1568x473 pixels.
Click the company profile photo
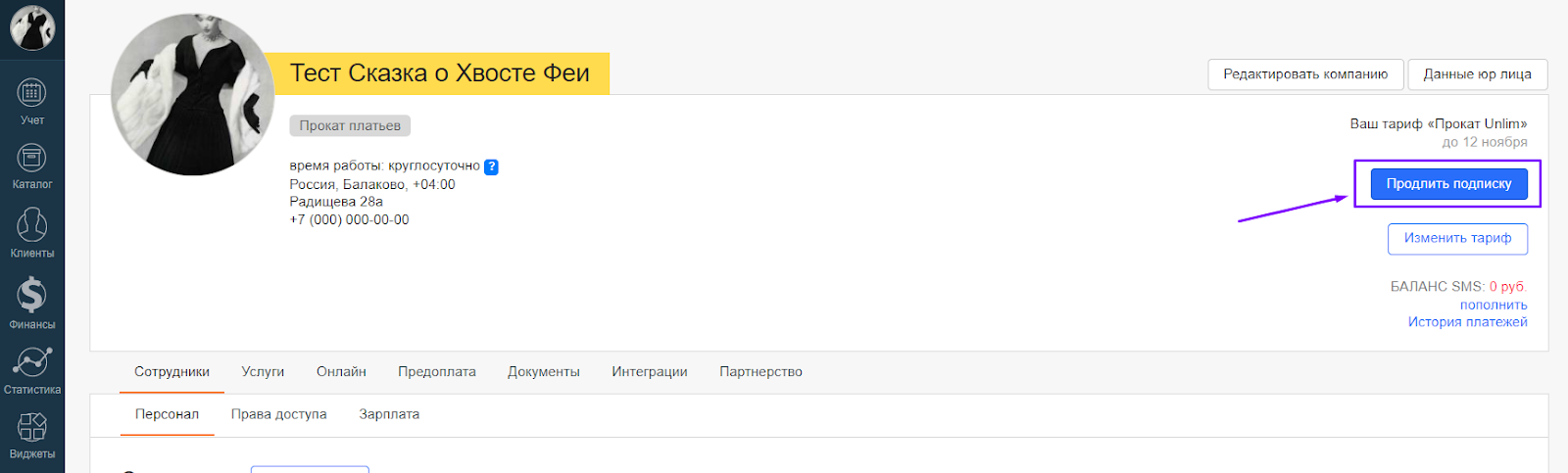point(193,95)
